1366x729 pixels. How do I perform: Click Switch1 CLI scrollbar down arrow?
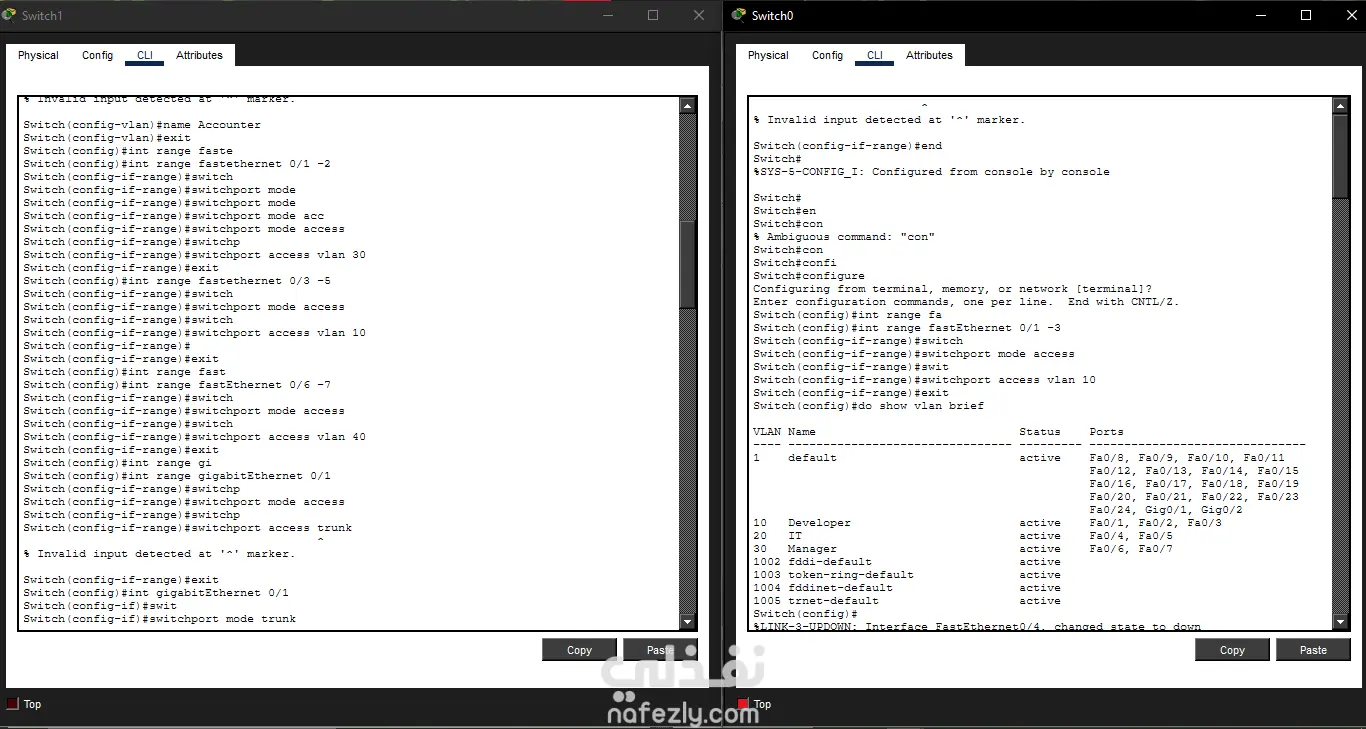pyautogui.click(x=687, y=620)
